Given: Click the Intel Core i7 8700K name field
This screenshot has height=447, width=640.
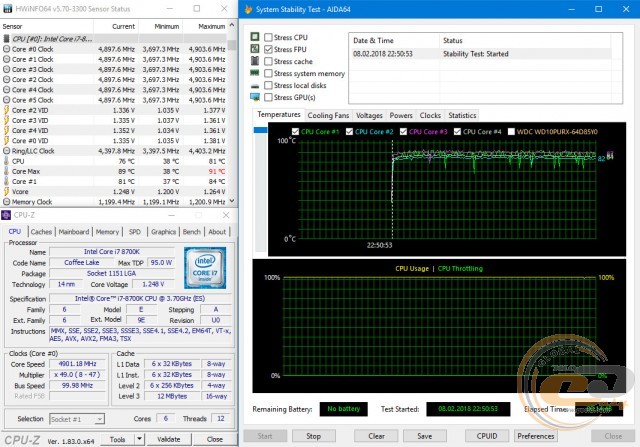Looking at the screenshot, I should pyautogui.click(x=111, y=252).
